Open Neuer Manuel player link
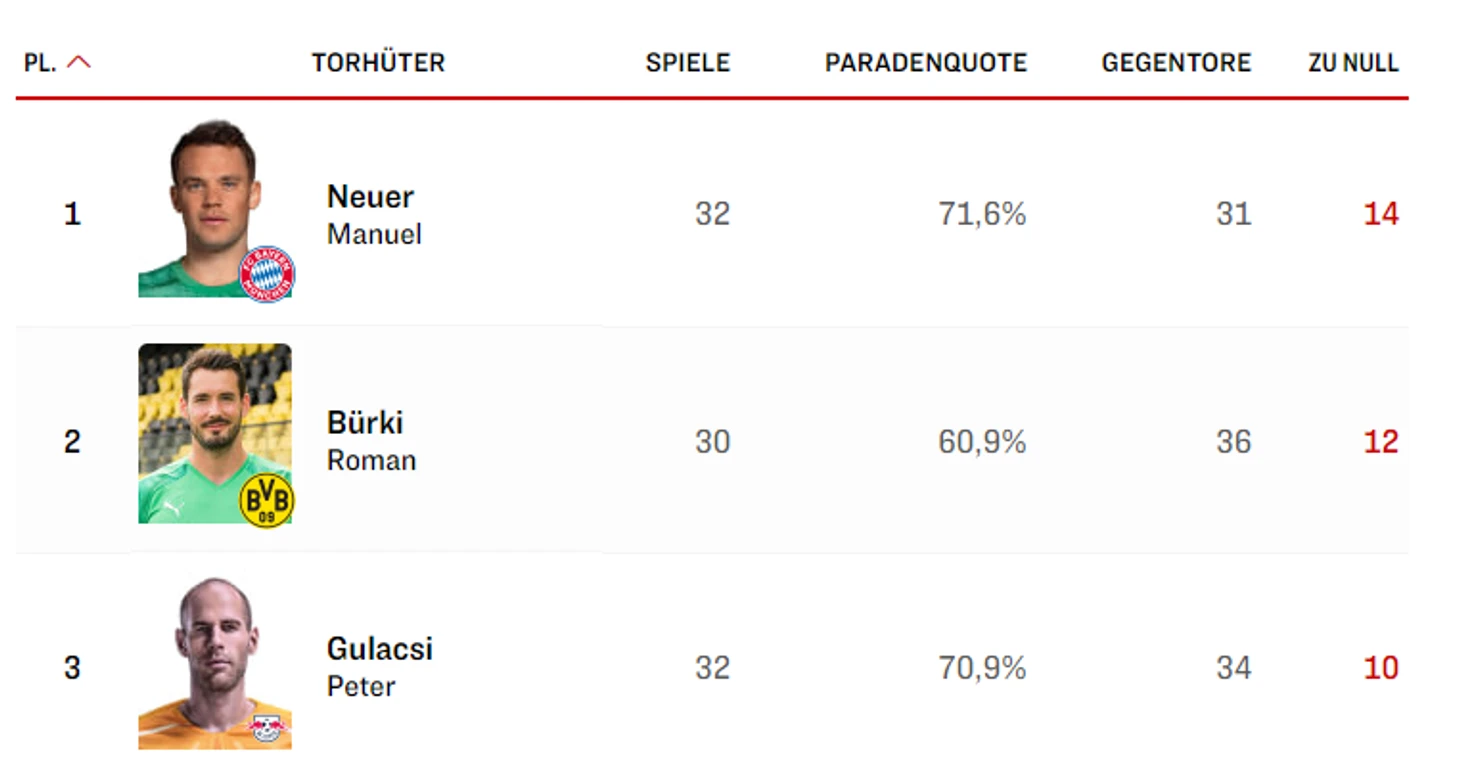The image size is (1460, 770). pyautogui.click(x=374, y=214)
